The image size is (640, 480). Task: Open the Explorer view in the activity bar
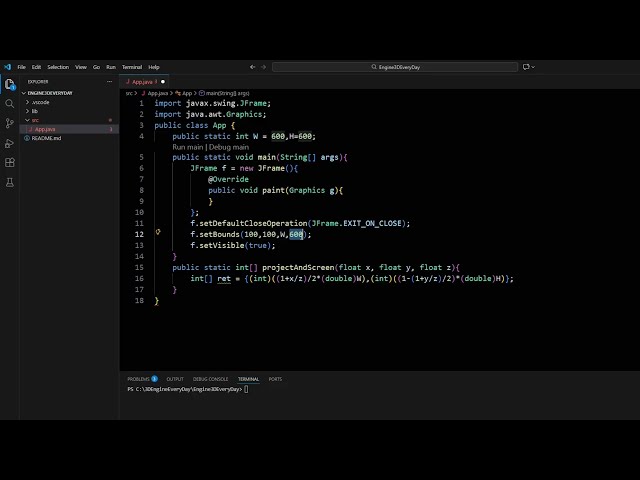point(10,84)
